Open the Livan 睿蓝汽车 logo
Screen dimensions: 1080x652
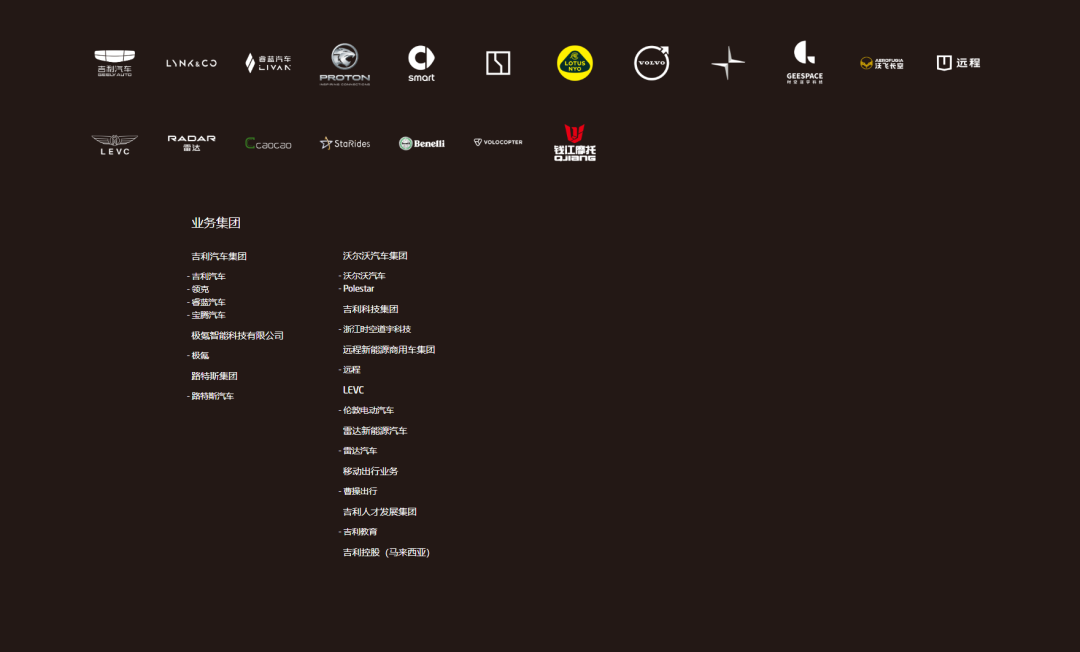coord(268,63)
